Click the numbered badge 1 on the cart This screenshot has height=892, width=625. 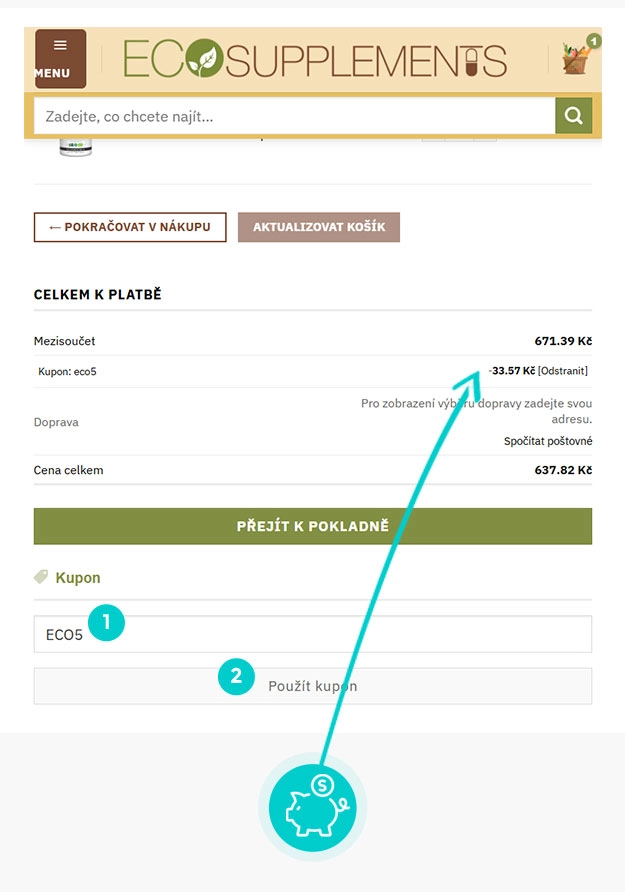(593, 41)
